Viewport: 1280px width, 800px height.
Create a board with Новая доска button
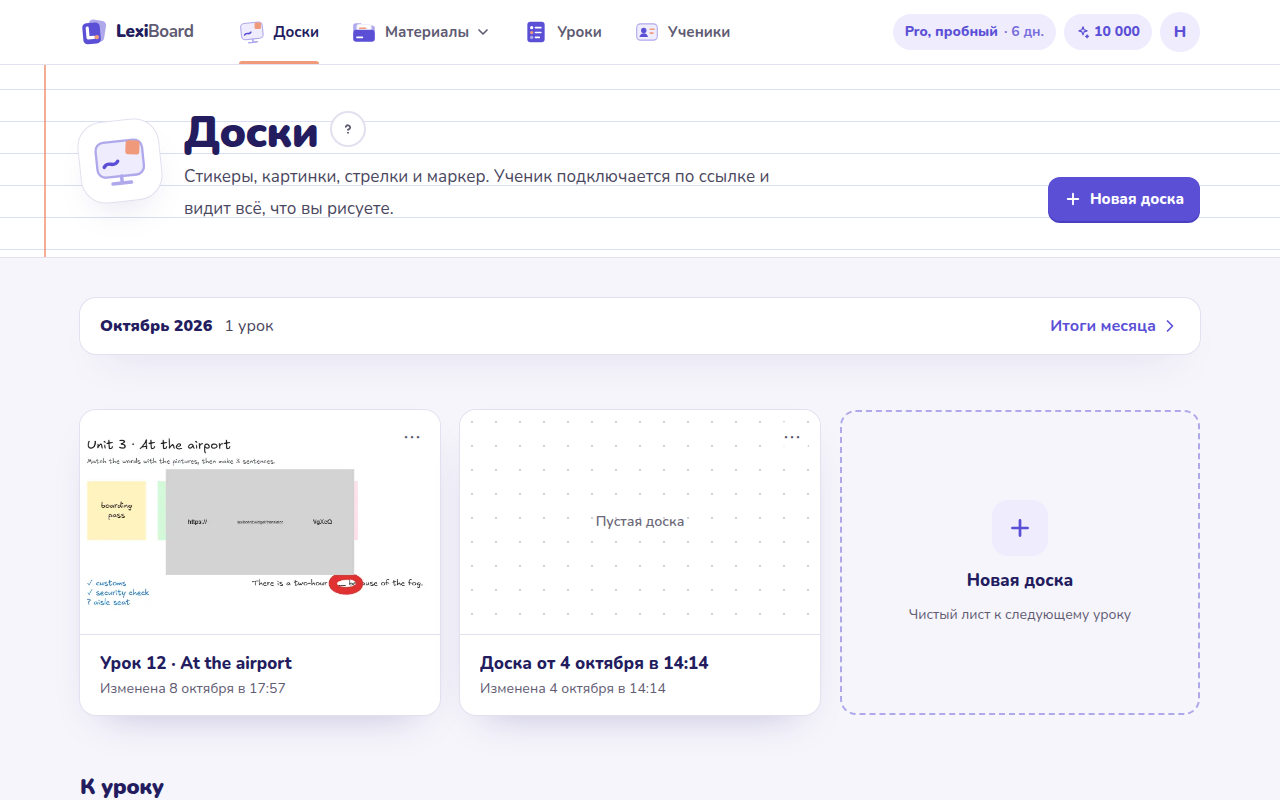click(x=1124, y=199)
